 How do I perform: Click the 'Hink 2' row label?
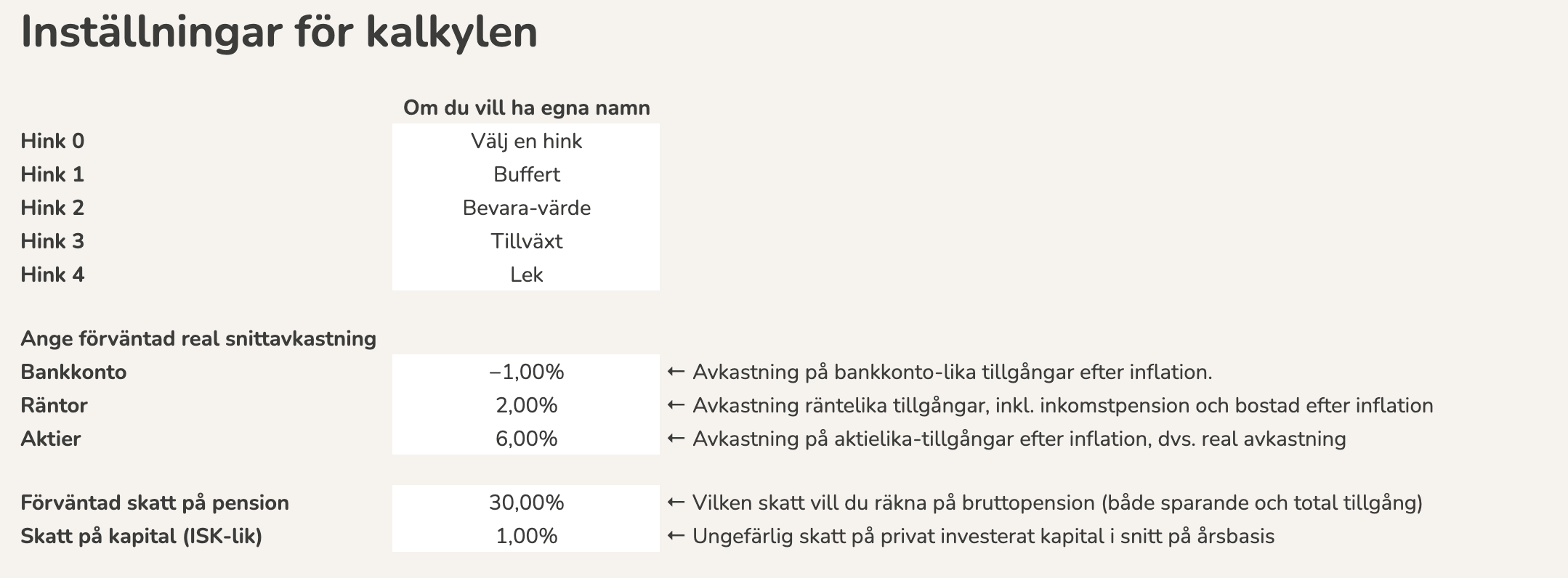click(x=52, y=208)
